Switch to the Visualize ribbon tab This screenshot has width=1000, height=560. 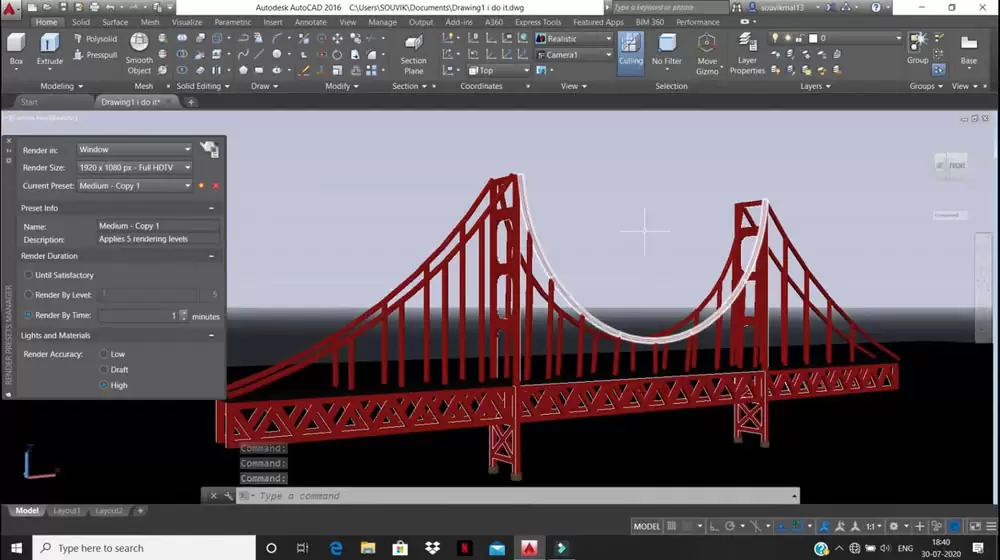click(x=186, y=22)
